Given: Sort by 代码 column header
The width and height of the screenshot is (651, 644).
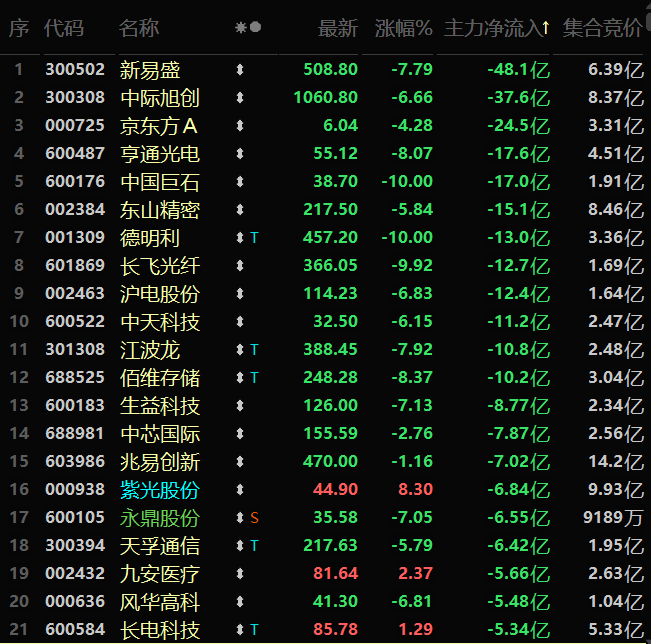Looking at the screenshot, I should [x=64, y=28].
